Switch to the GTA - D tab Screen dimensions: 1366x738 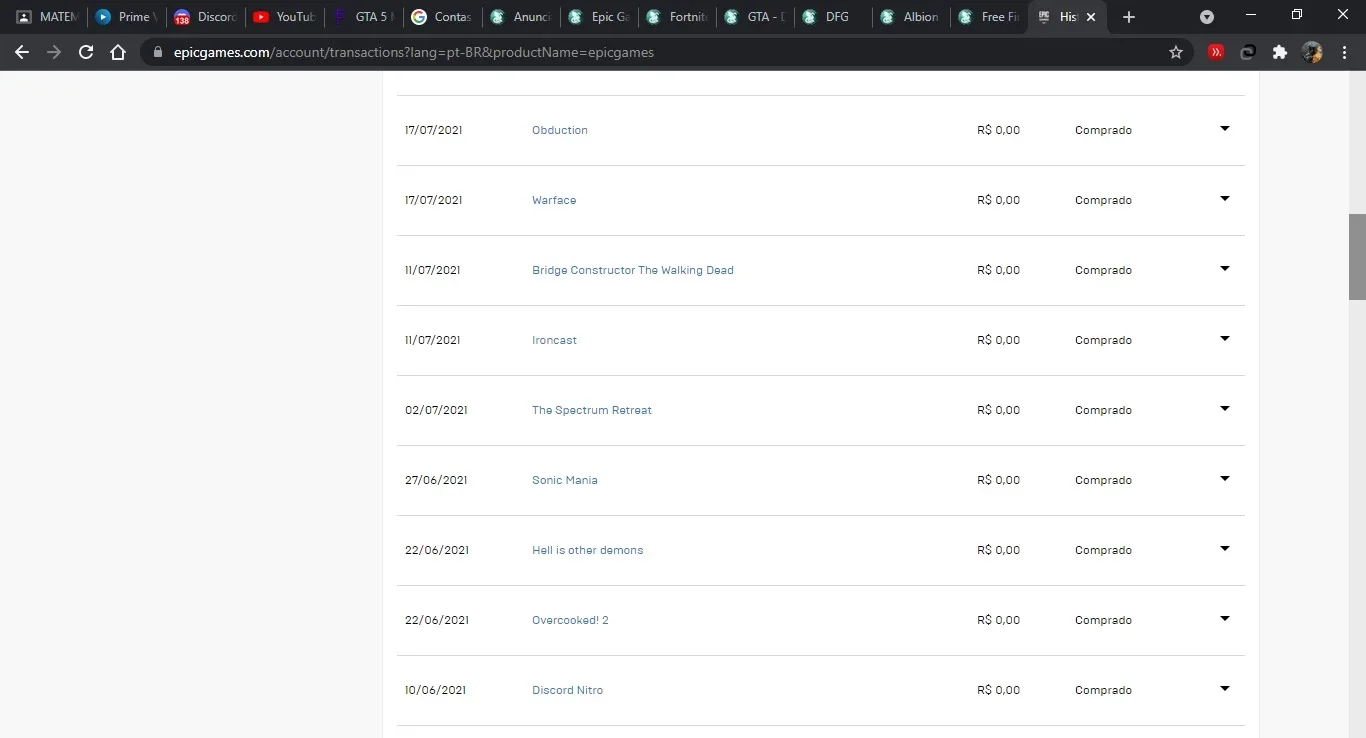[x=754, y=17]
